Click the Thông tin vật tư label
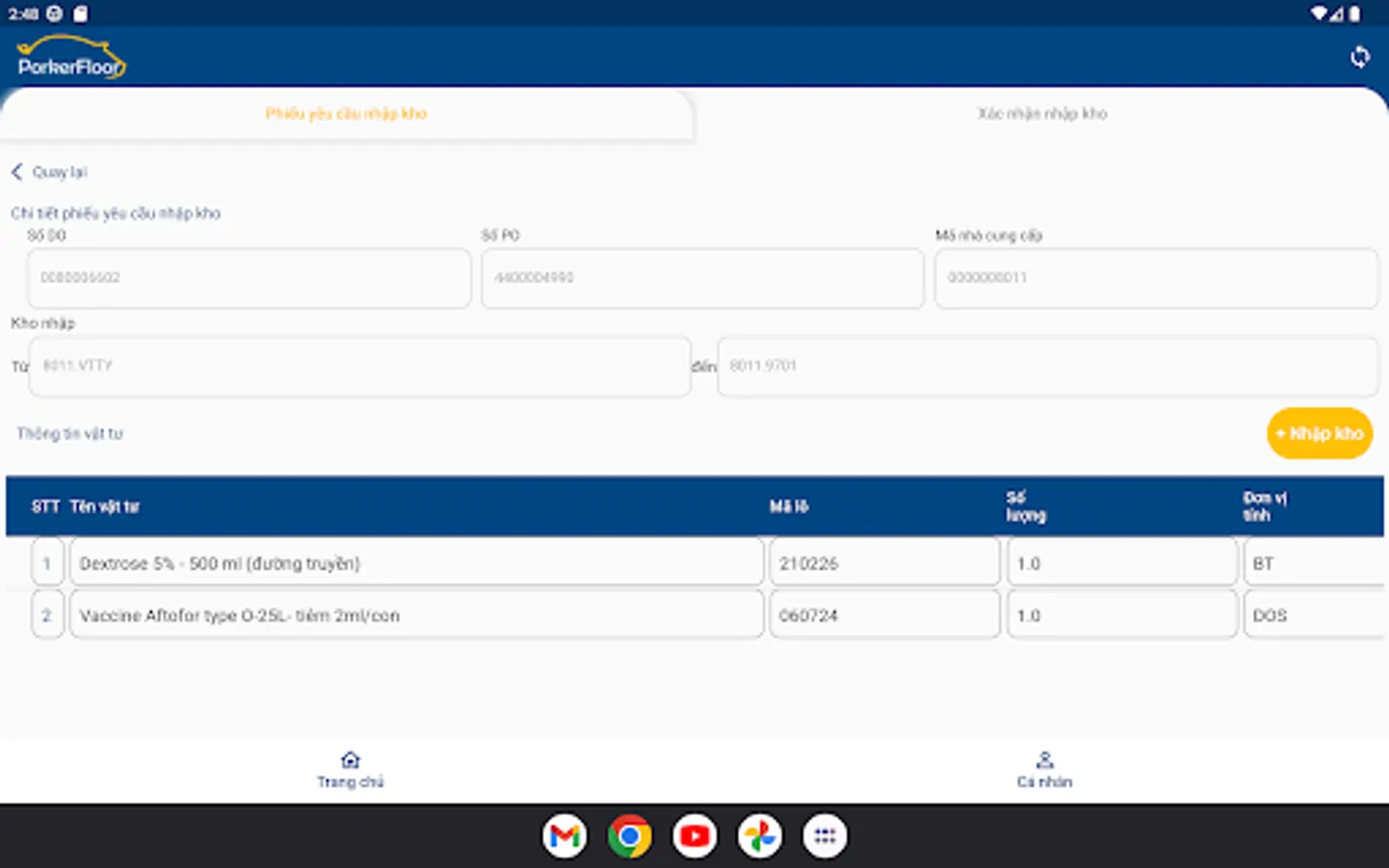Viewport: 1389px width, 868px height. coord(69,434)
